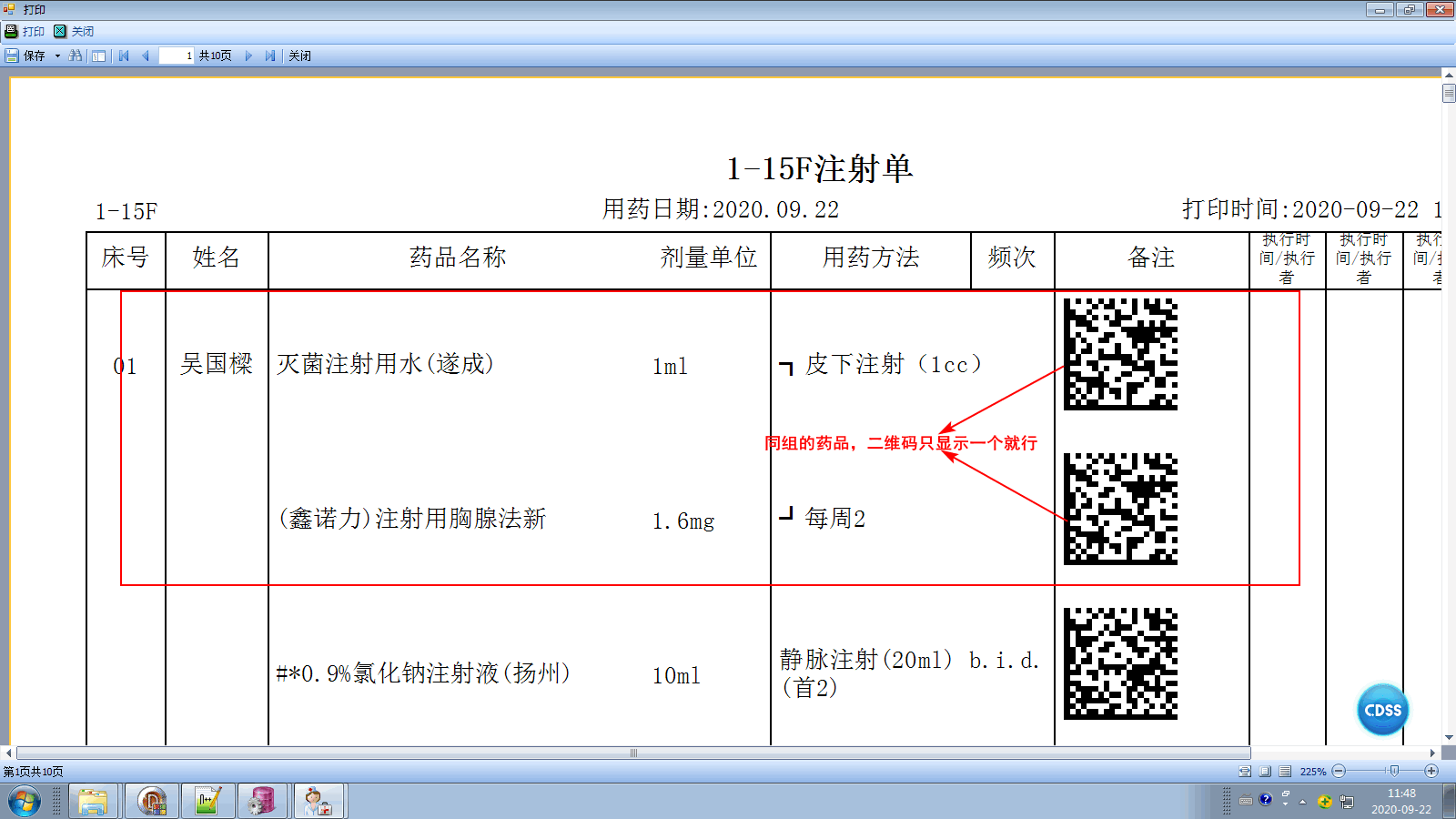Go to the next page arrow

coord(248,56)
